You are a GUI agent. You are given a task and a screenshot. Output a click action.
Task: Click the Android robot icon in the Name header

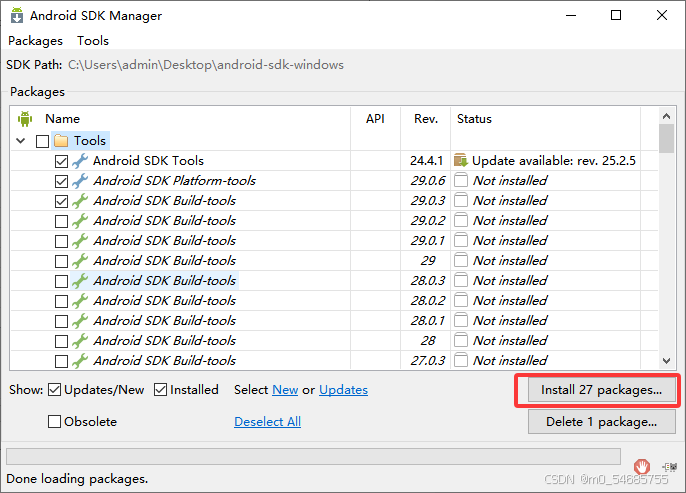pyautogui.click(x=25, y=119)
